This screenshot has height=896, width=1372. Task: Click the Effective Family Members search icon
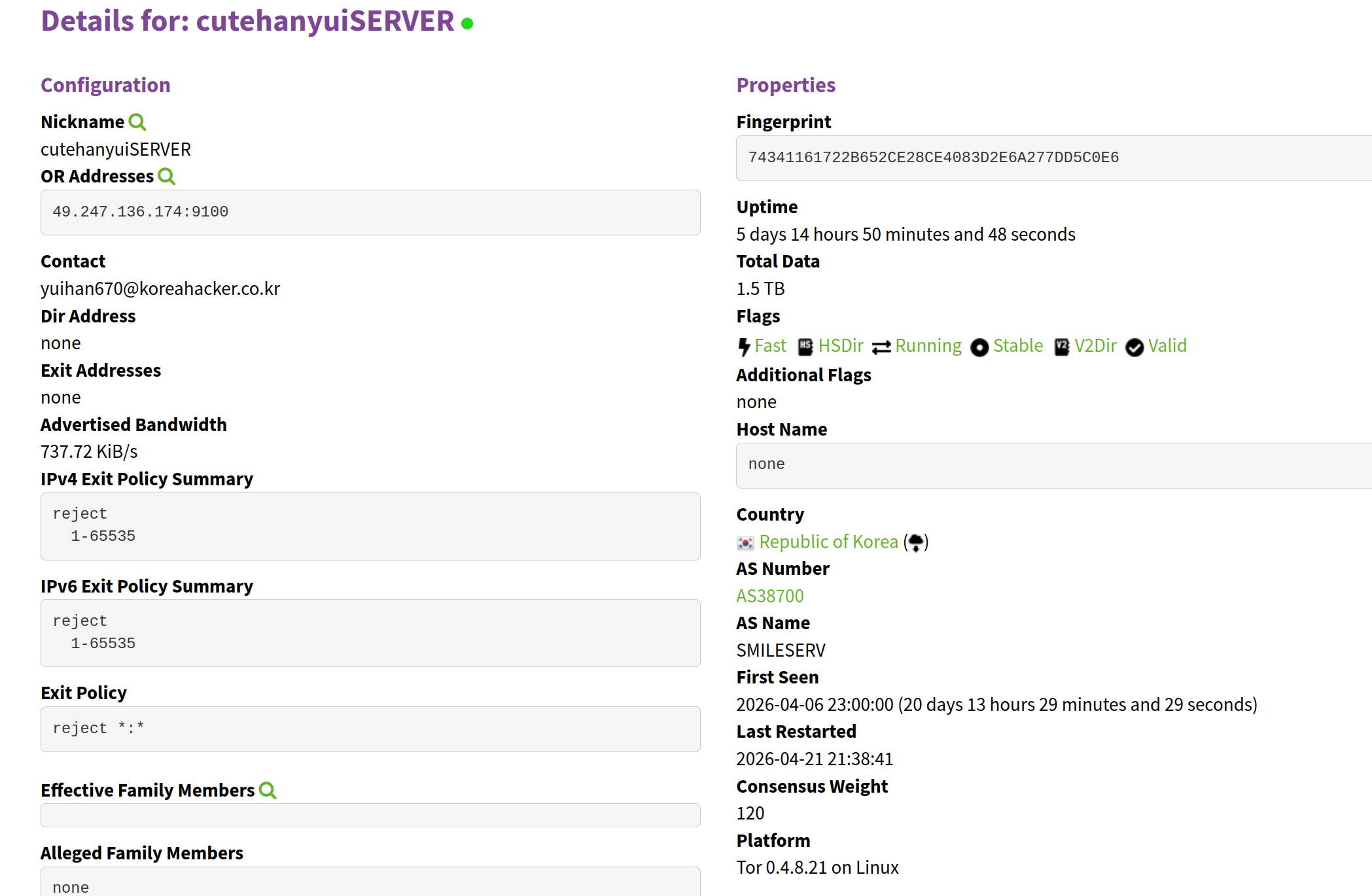268,791
